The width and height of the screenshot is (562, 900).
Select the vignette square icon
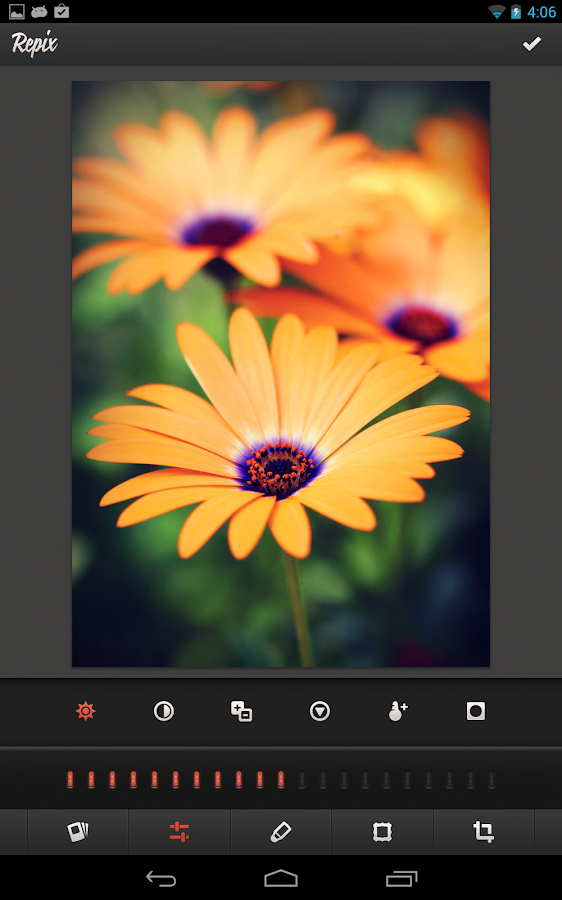(475, 711)
